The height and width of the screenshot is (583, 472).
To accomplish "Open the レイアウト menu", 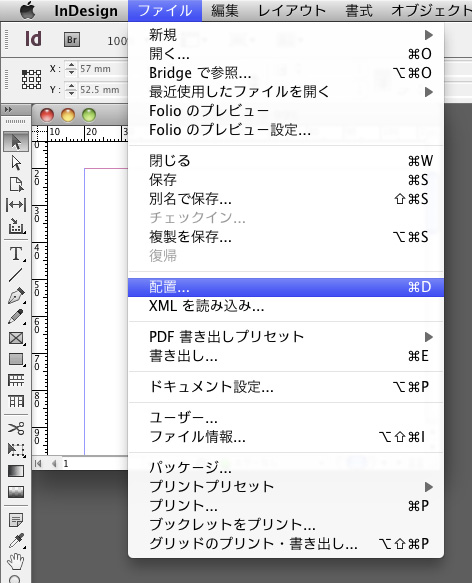I will 292,10.
